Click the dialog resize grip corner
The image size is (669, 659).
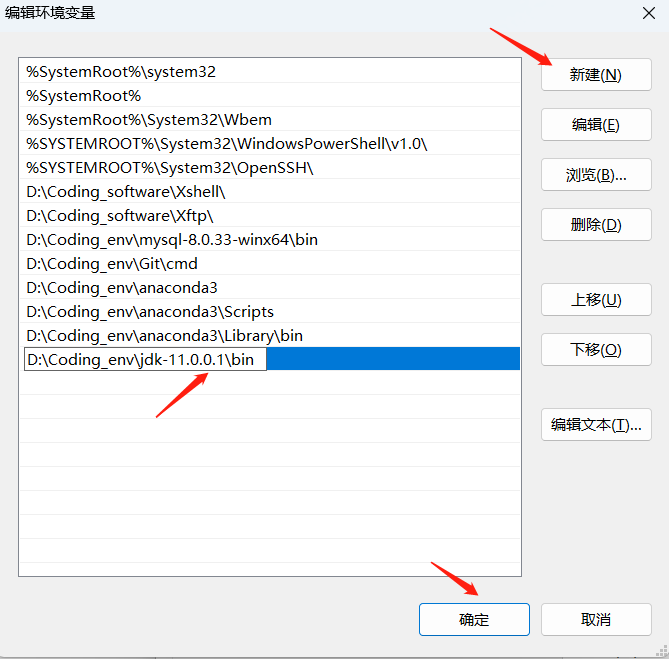pos(663,652)
